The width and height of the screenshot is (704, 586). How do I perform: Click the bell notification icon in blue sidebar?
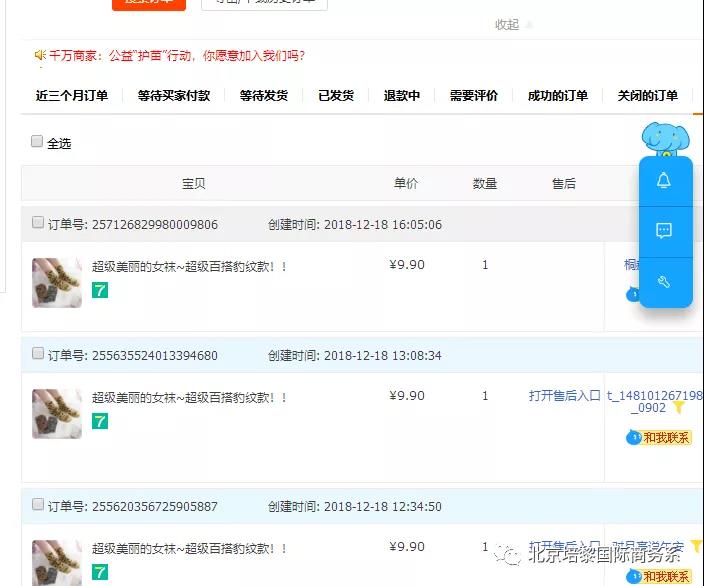click(x=663, y=180)
